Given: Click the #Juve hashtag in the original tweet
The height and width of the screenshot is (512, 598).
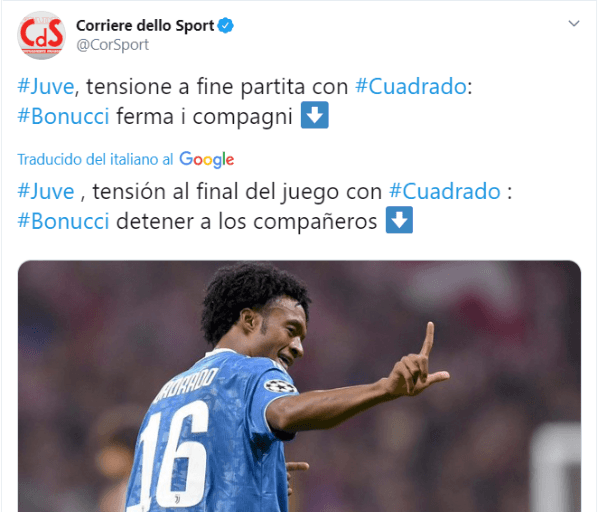Looking at the screenshot, I should pos(46,87).
